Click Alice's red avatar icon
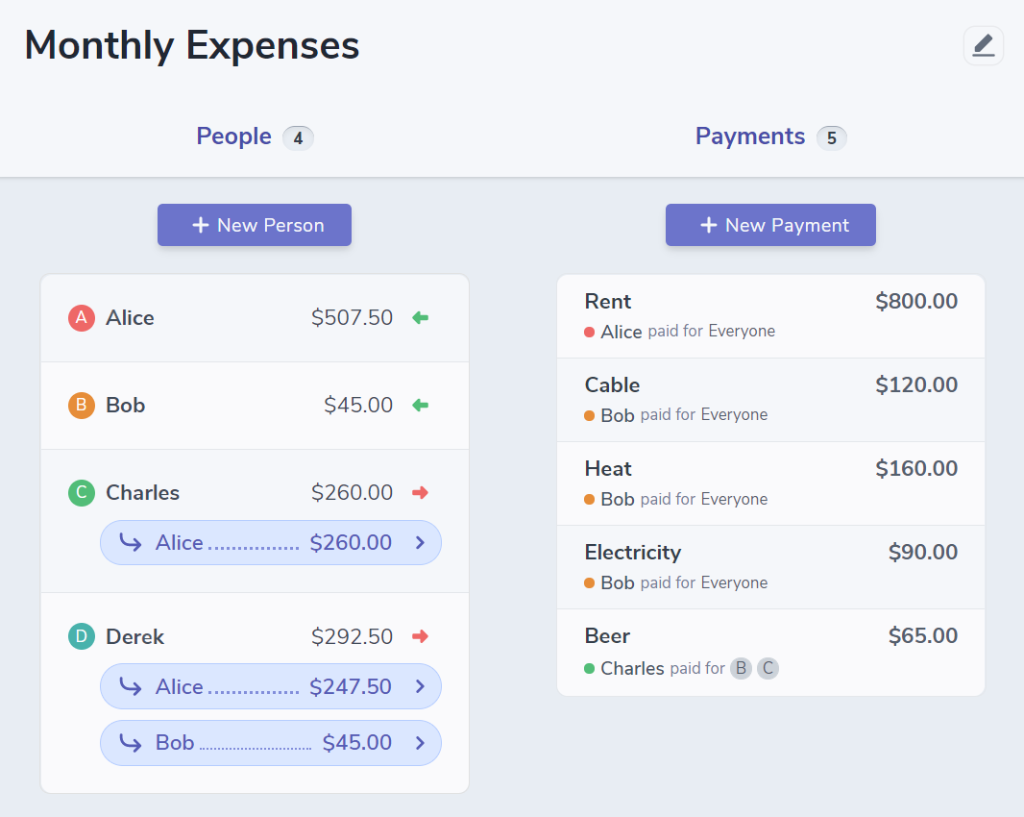The height and width of the screenshot is (817, 1024). tap(80, 317)
